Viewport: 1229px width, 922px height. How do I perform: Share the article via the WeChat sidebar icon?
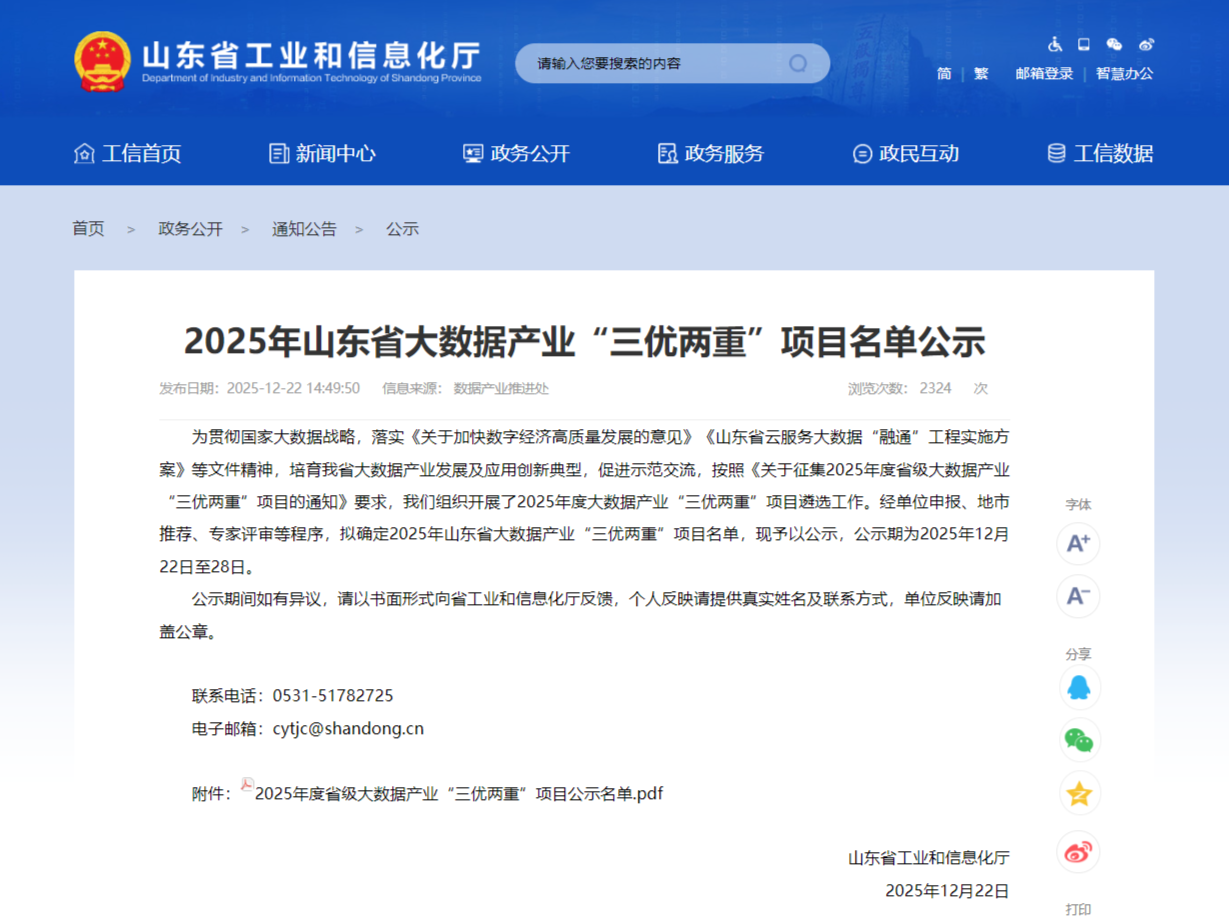point(1078,740)
